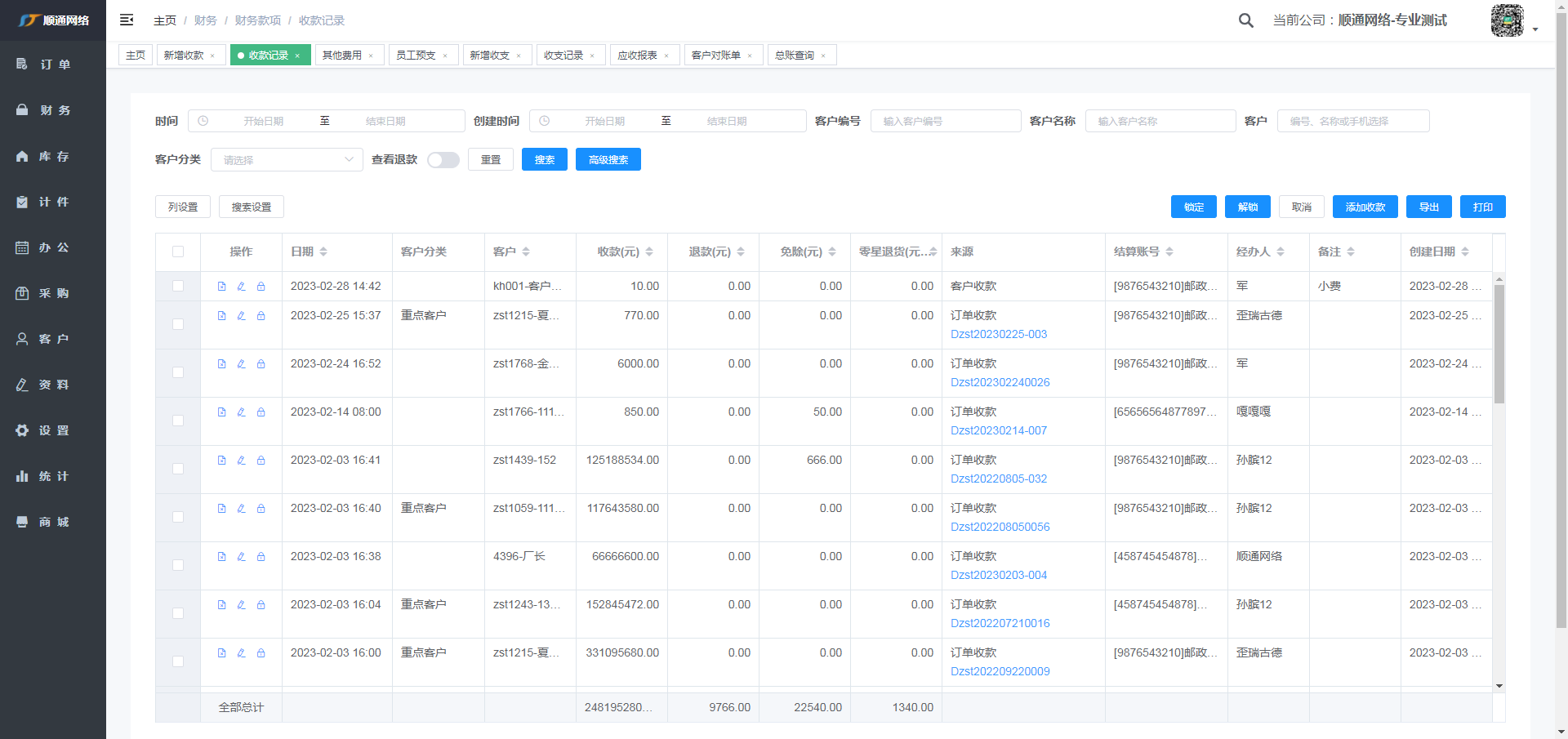Image resolution: width=1568 pixels, height=739 pixels.
Task: Close the 新增收款 tab with its x
Action: click(212, 56)
